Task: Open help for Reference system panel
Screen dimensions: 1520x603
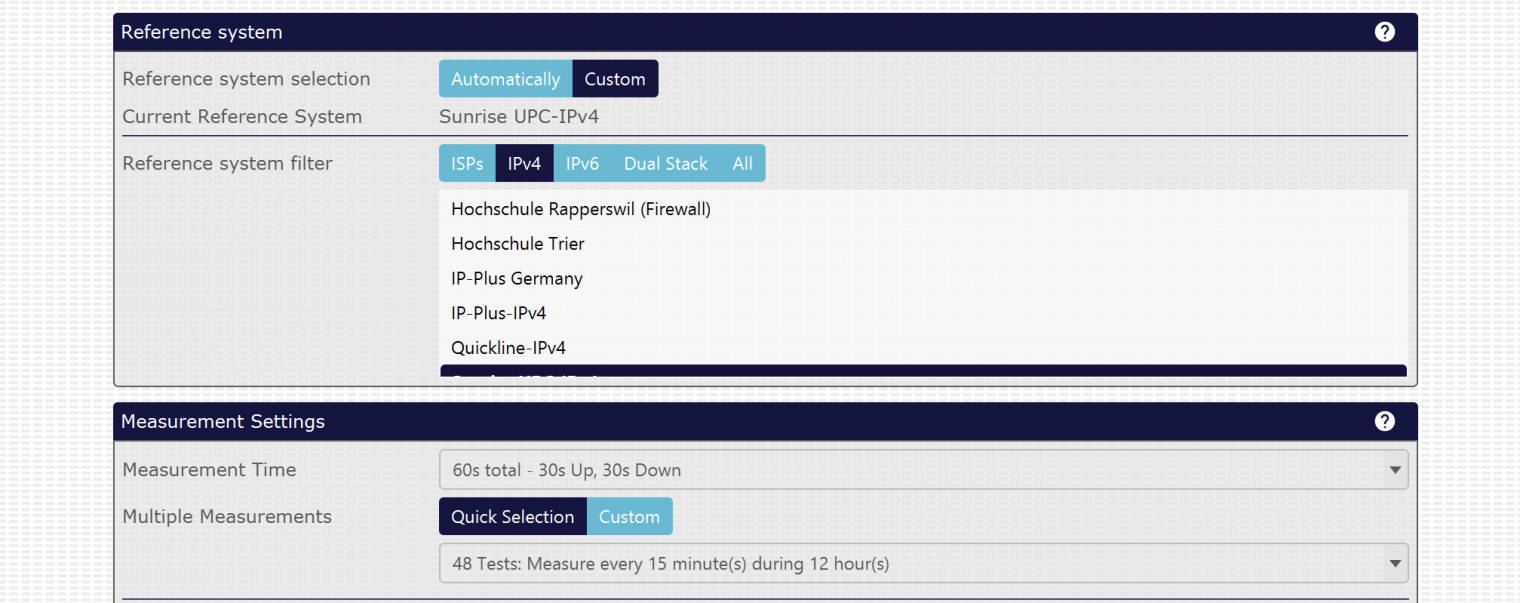Action: point(1384,32)
